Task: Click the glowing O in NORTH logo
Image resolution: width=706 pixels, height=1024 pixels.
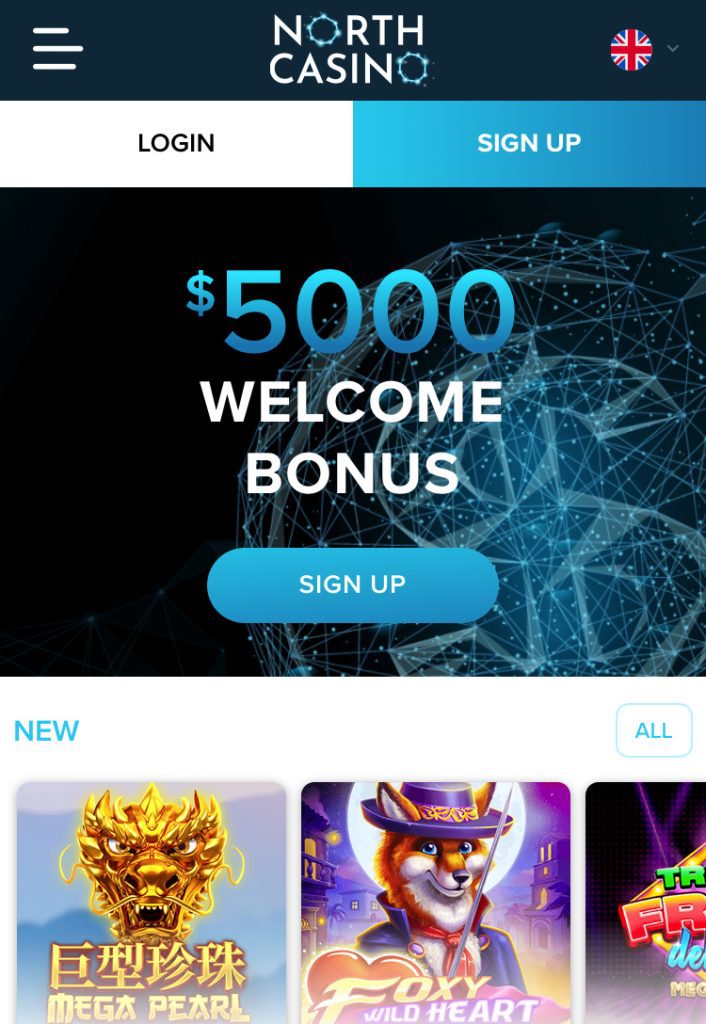Action: point(323,30)
